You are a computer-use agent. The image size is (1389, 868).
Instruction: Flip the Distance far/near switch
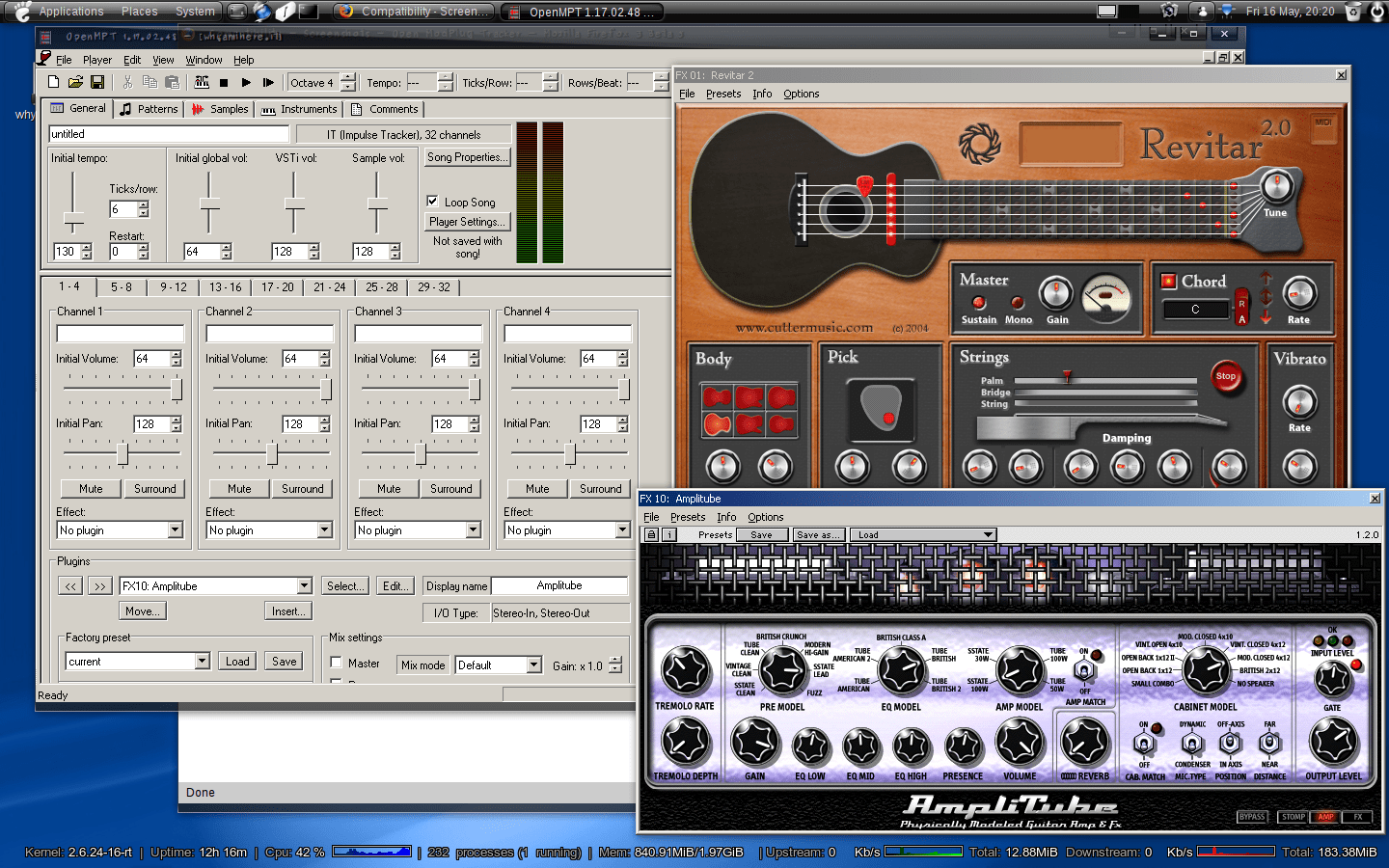[x=1269, y=743]
